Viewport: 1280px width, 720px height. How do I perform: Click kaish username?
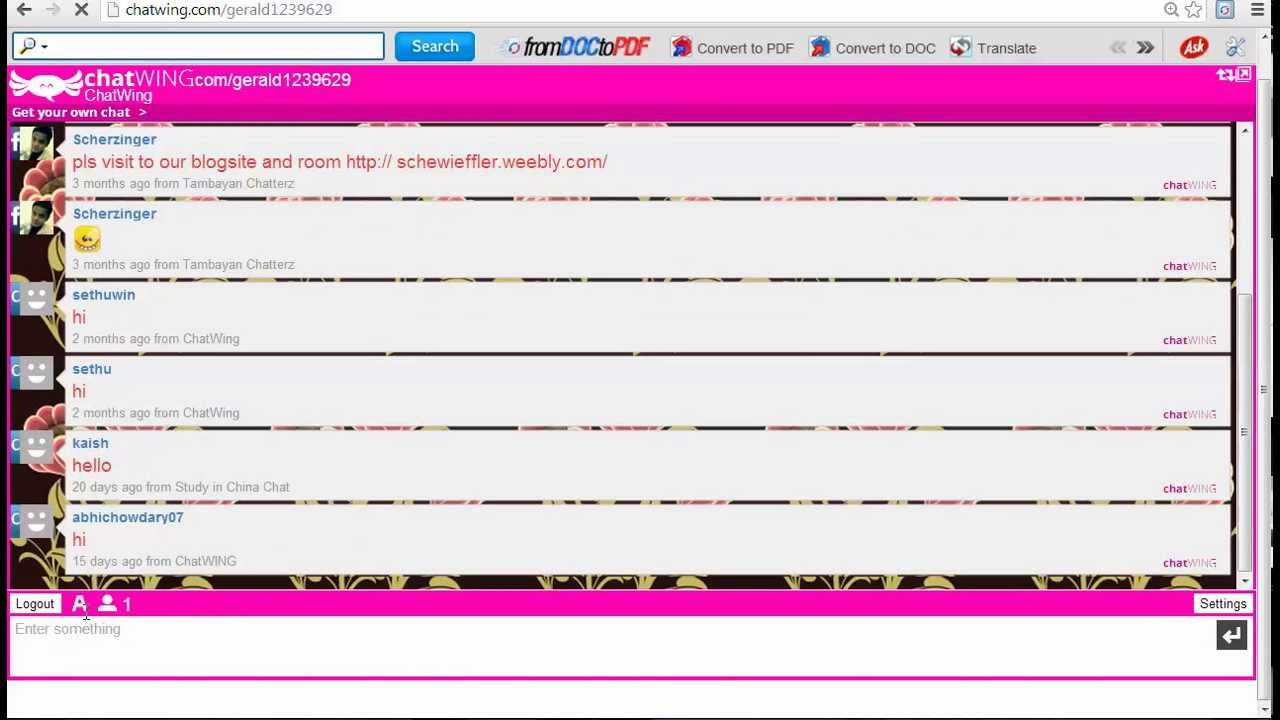(x=90, y=443)
